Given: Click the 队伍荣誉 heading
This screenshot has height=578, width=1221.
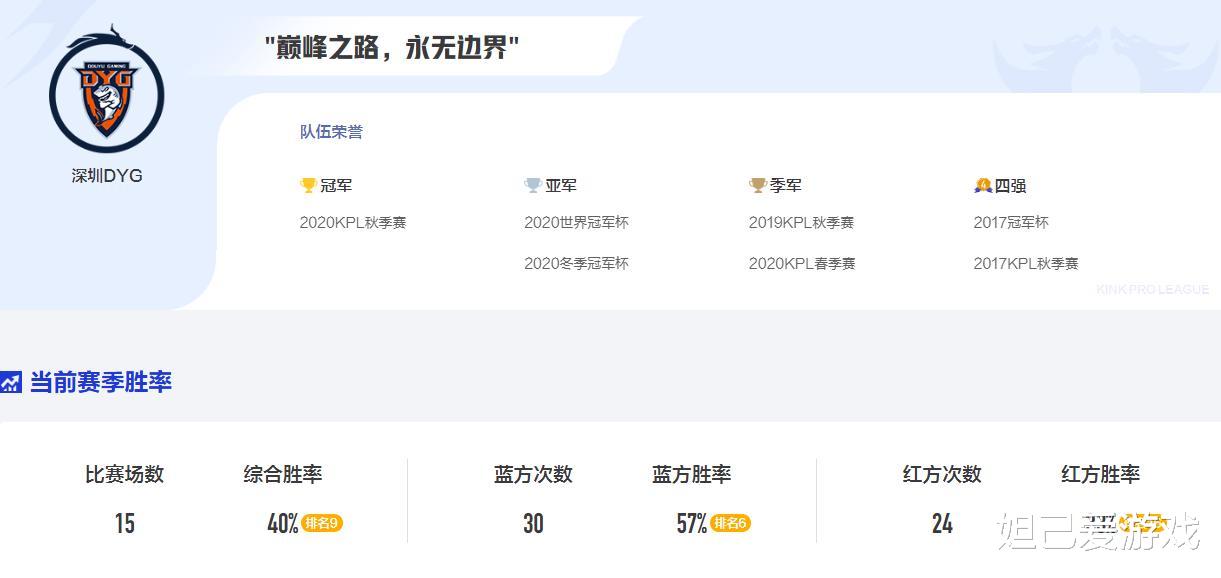Looking at the screenshot, I should click(331, 132).
